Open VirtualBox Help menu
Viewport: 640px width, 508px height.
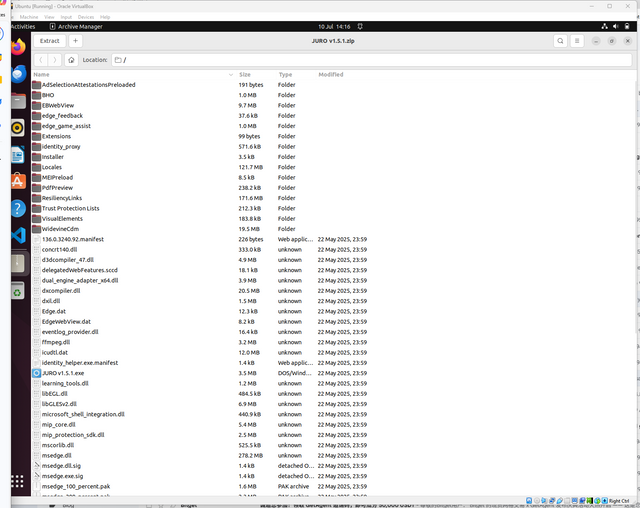(105, 17)
